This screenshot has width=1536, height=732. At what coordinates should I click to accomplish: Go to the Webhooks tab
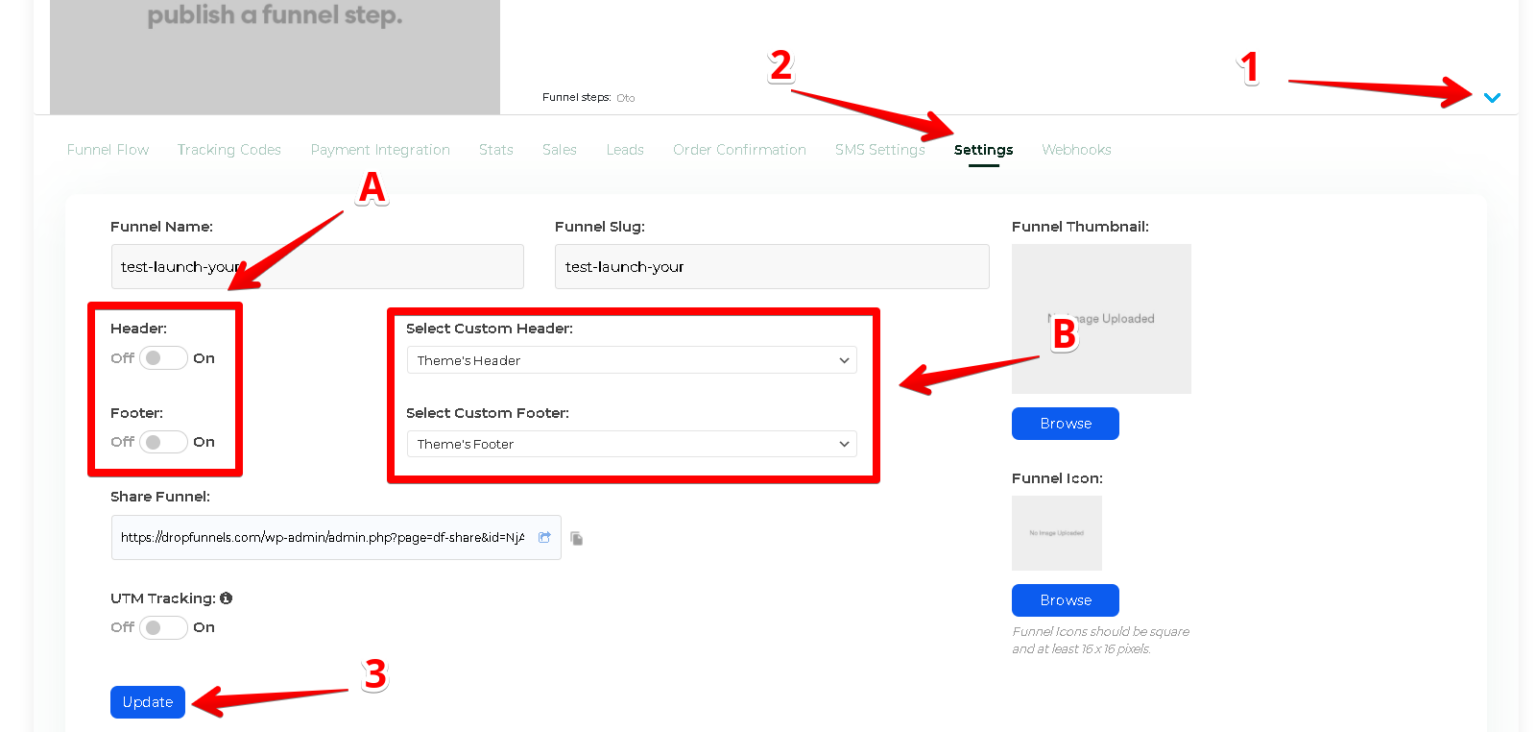click(x=1076, y=149)
